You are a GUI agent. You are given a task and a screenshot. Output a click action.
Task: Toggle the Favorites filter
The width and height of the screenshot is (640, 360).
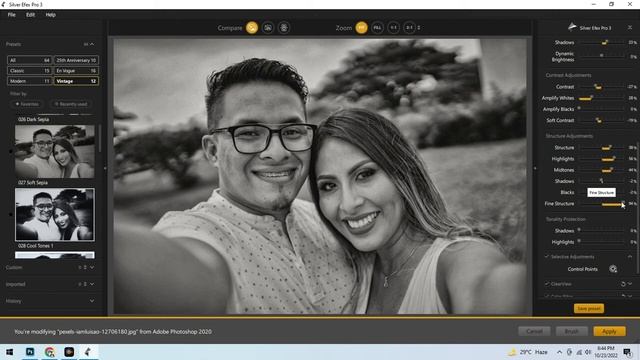point(27,104)
